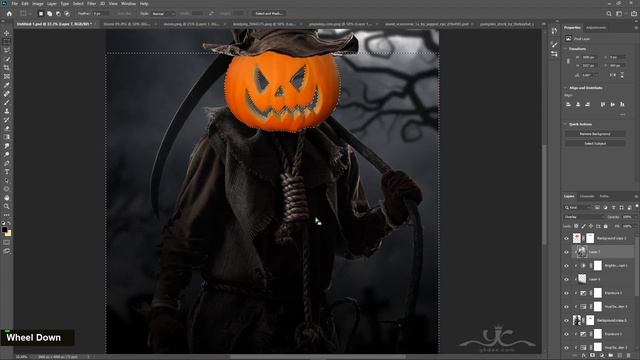Toggle visibility of Brightness/Contrast adjustment layer
The image size is (640, 360).
click(x=566, y=266)
